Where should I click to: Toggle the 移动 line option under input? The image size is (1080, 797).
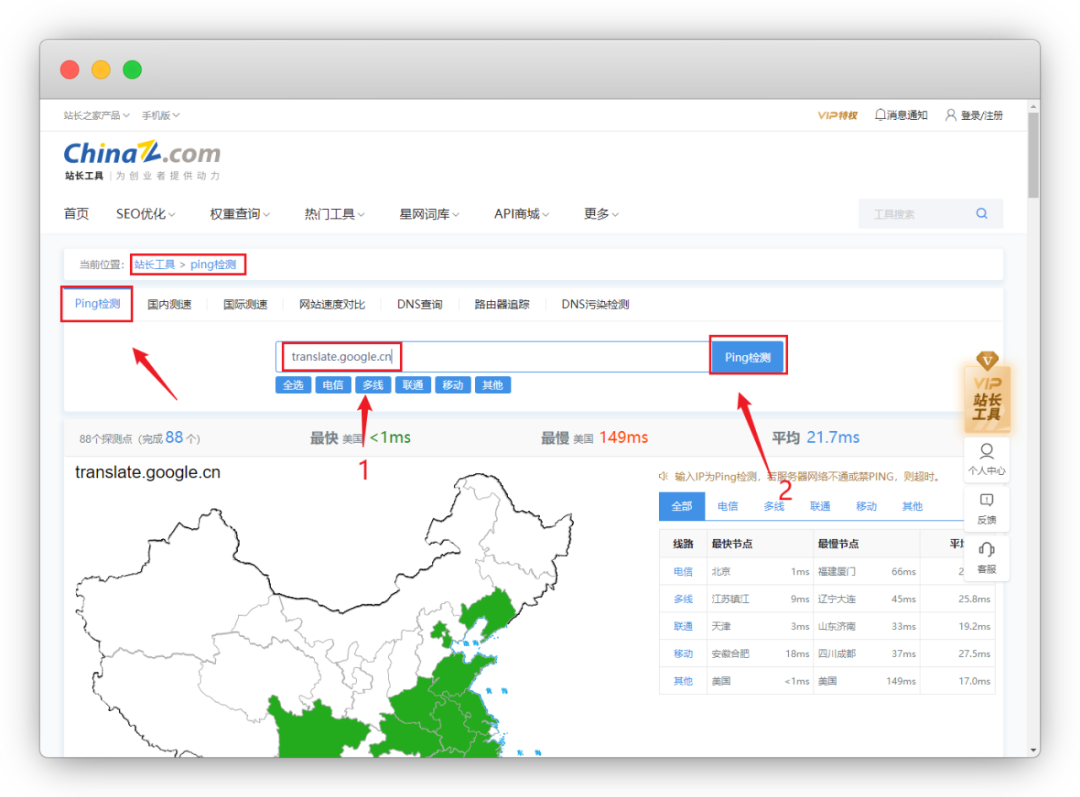(453, 385)
